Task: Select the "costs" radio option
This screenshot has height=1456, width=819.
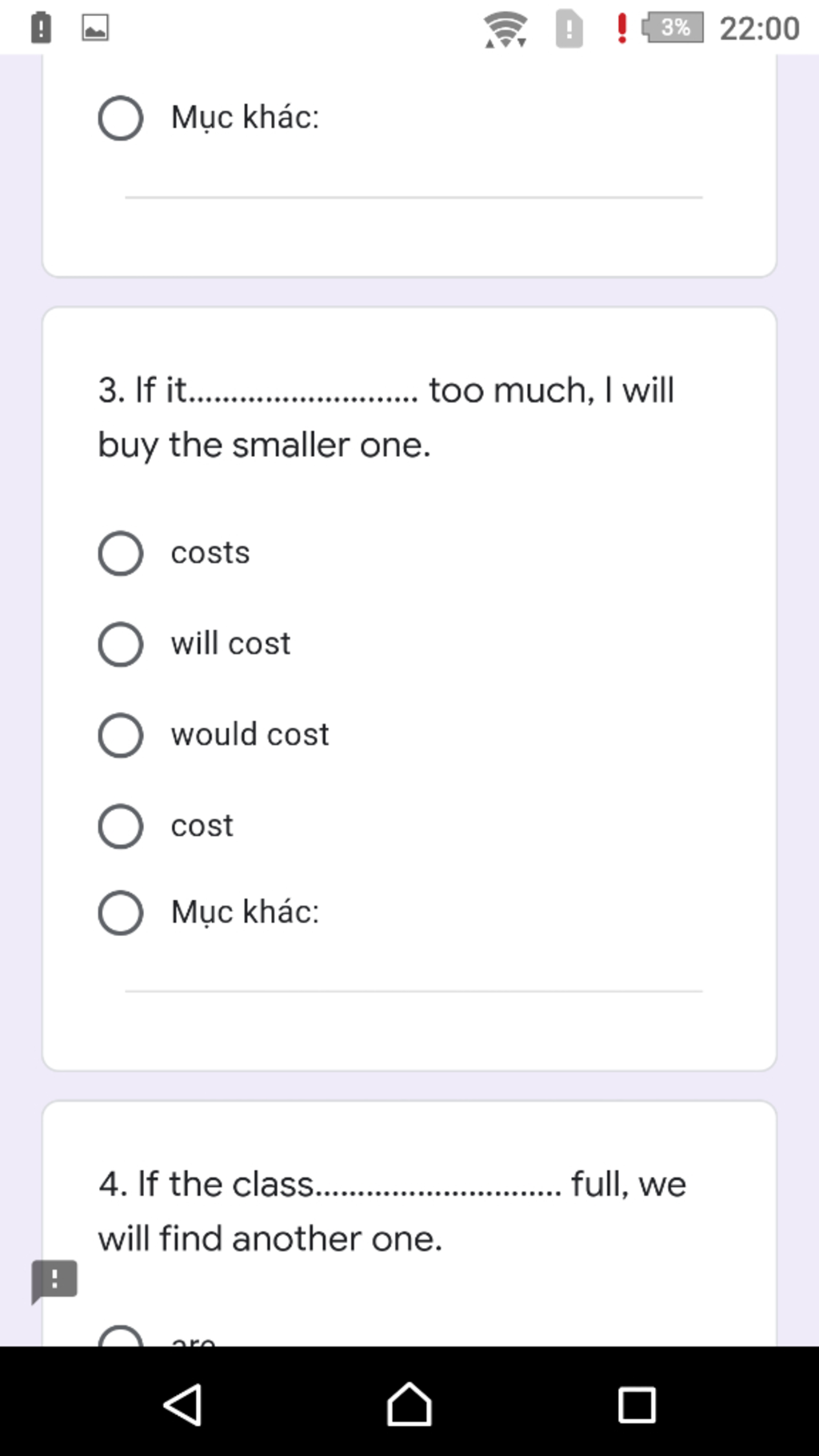Action: (x=121, y=553)
